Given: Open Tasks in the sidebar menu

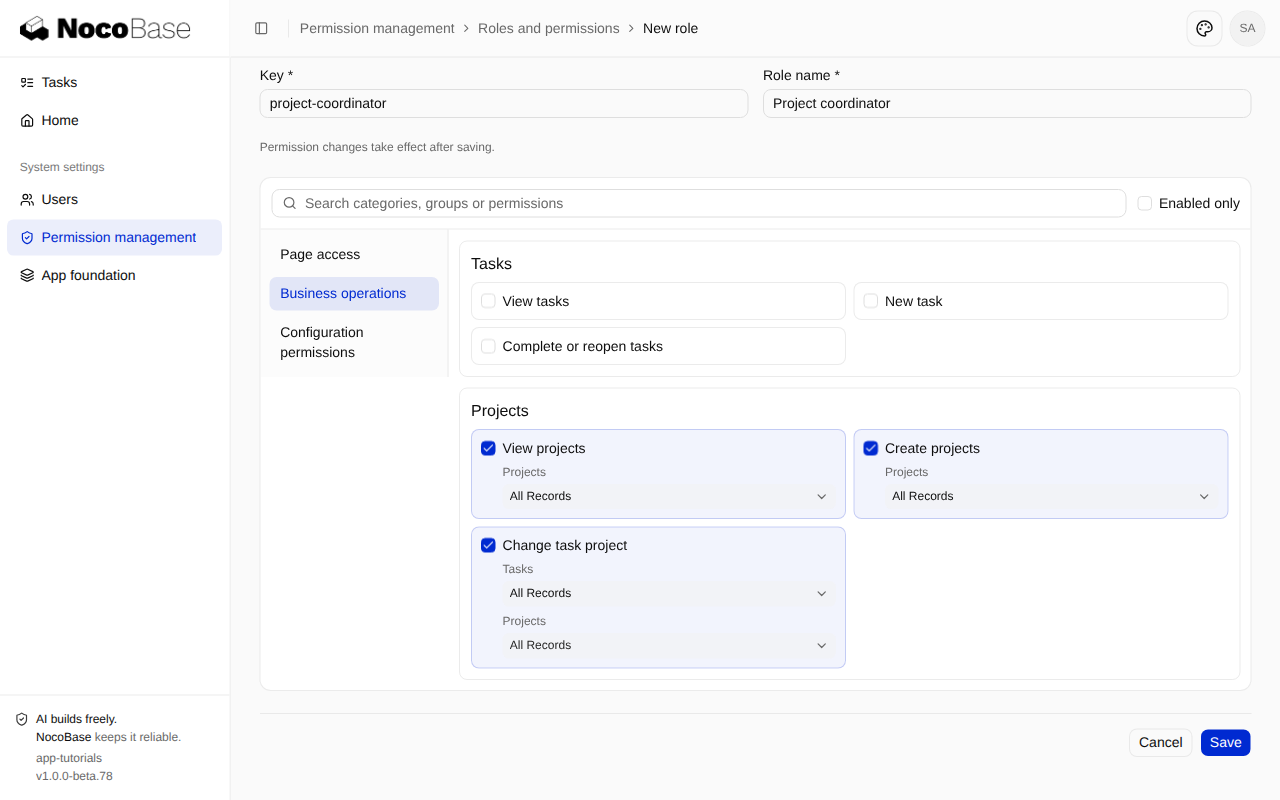Looking at the screenshot, I should tap(114, 82).
